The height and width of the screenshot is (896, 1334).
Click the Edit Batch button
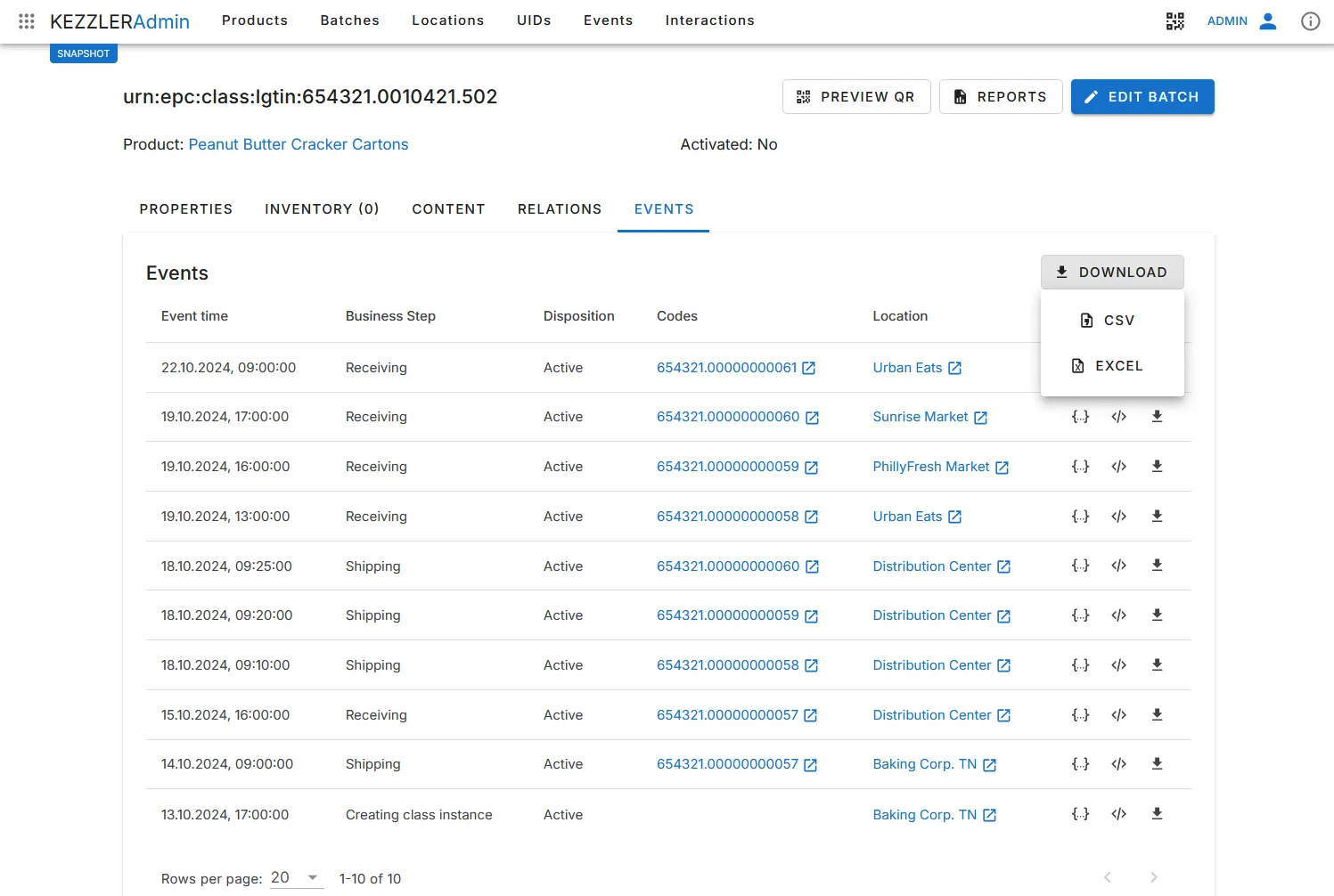[x=1142, y=97]
